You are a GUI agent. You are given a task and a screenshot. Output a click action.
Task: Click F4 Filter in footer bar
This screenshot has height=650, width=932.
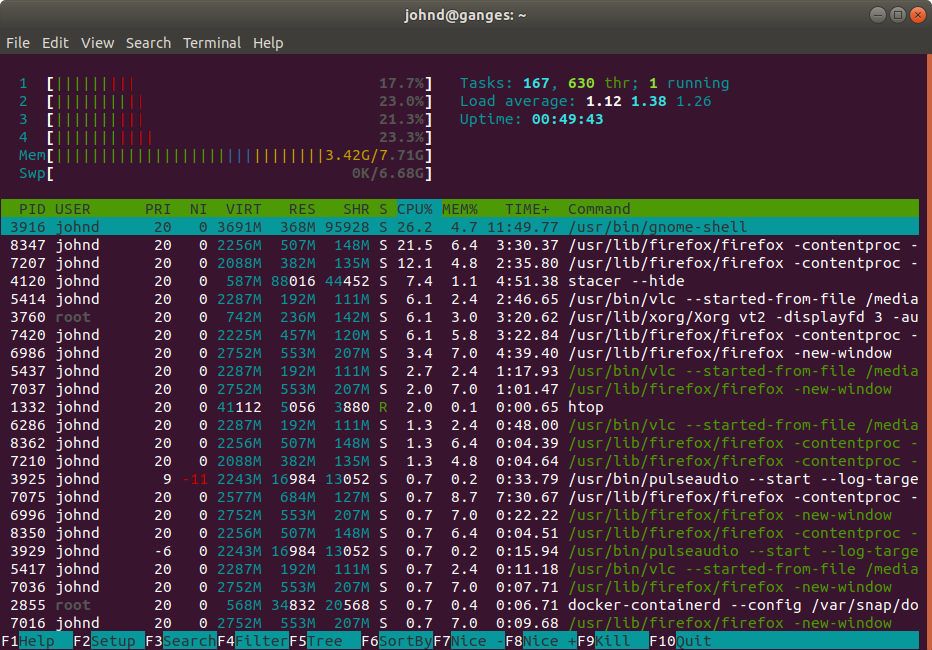coord(253,641)
